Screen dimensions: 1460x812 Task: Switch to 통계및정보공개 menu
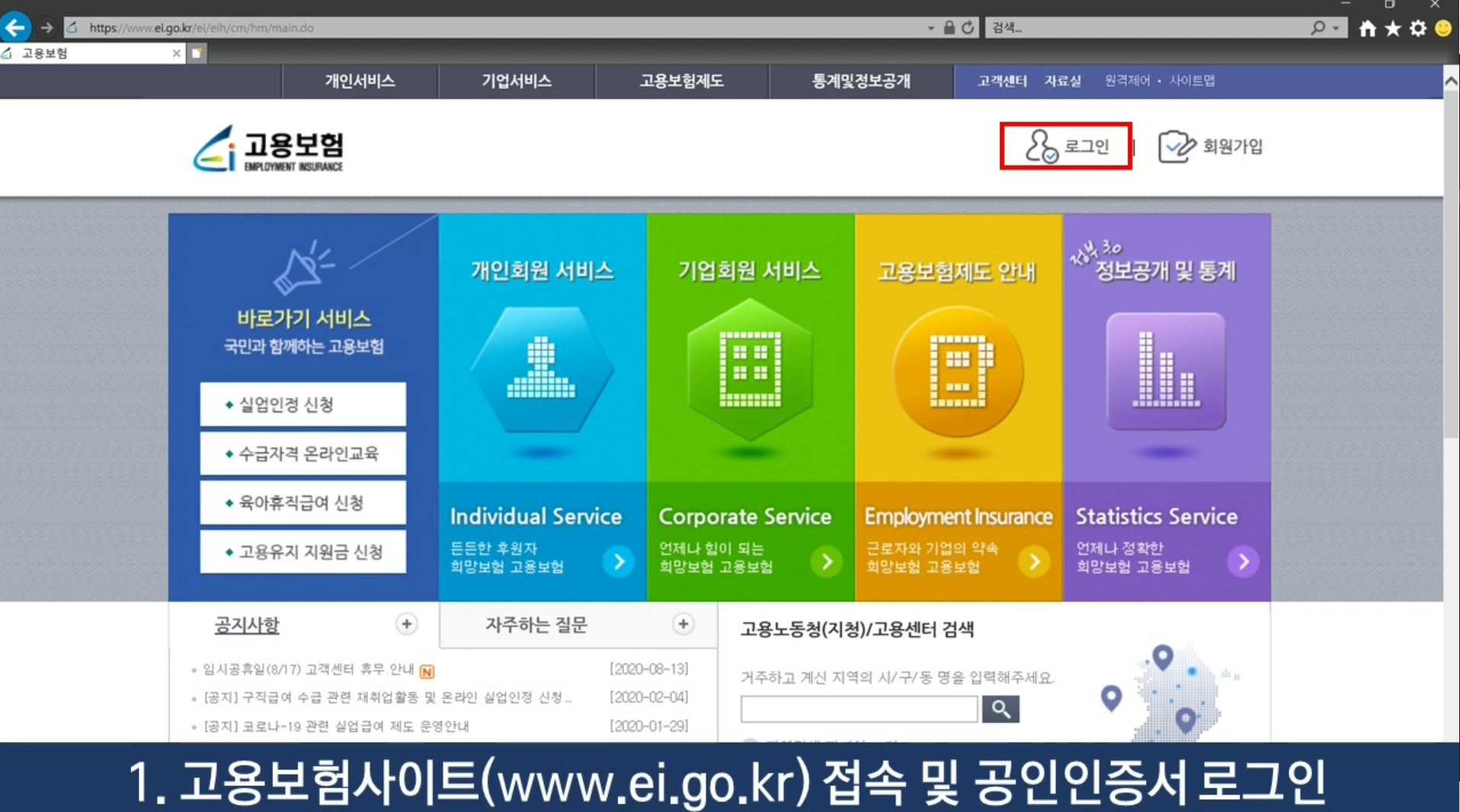point(860,81)
